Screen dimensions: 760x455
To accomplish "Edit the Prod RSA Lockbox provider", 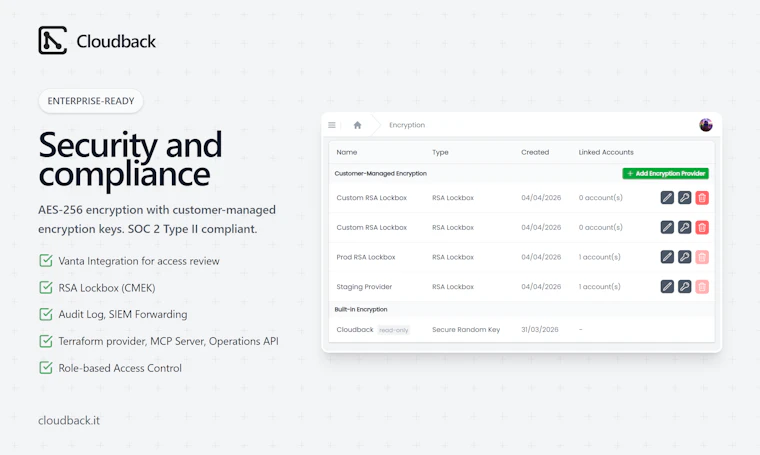I will pyautogui.click(x=667, y=257).
